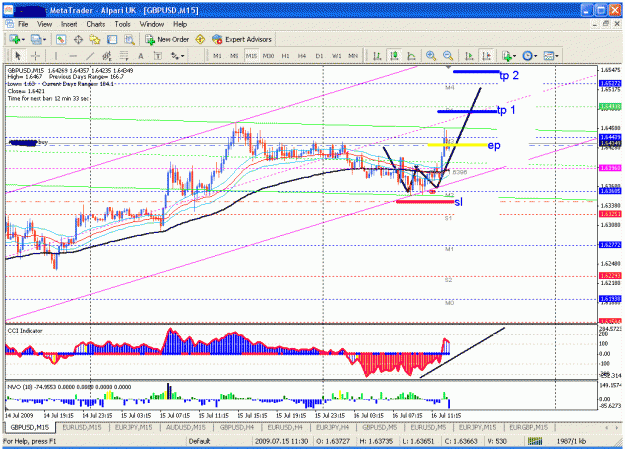Click the Zoom In magnifier
Image resolution: width=625 pixels, height=449 pixels.
pos(431,56)
